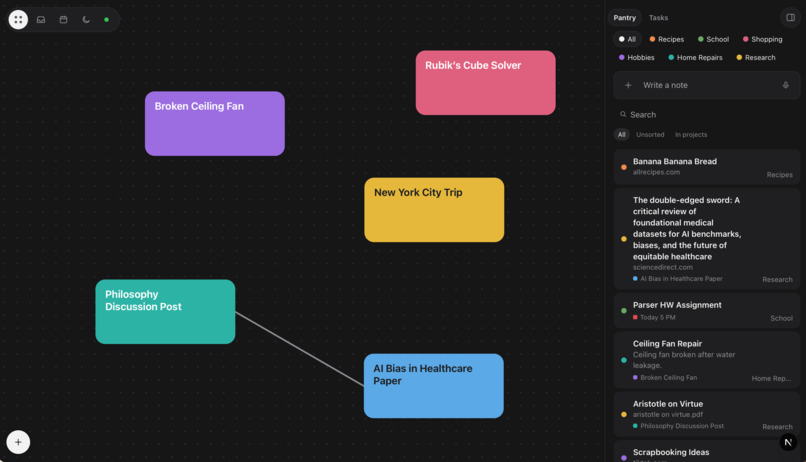806x462 pixels.
Task: Open the double-edged sword research note
Action: (x=706, y=238)
